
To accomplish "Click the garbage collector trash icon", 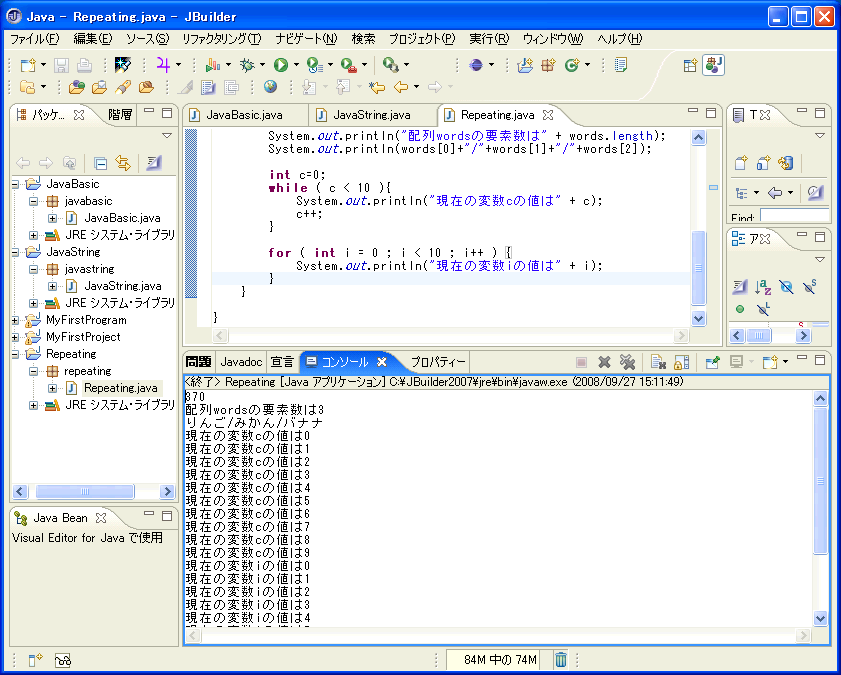I will pos(561,659).
